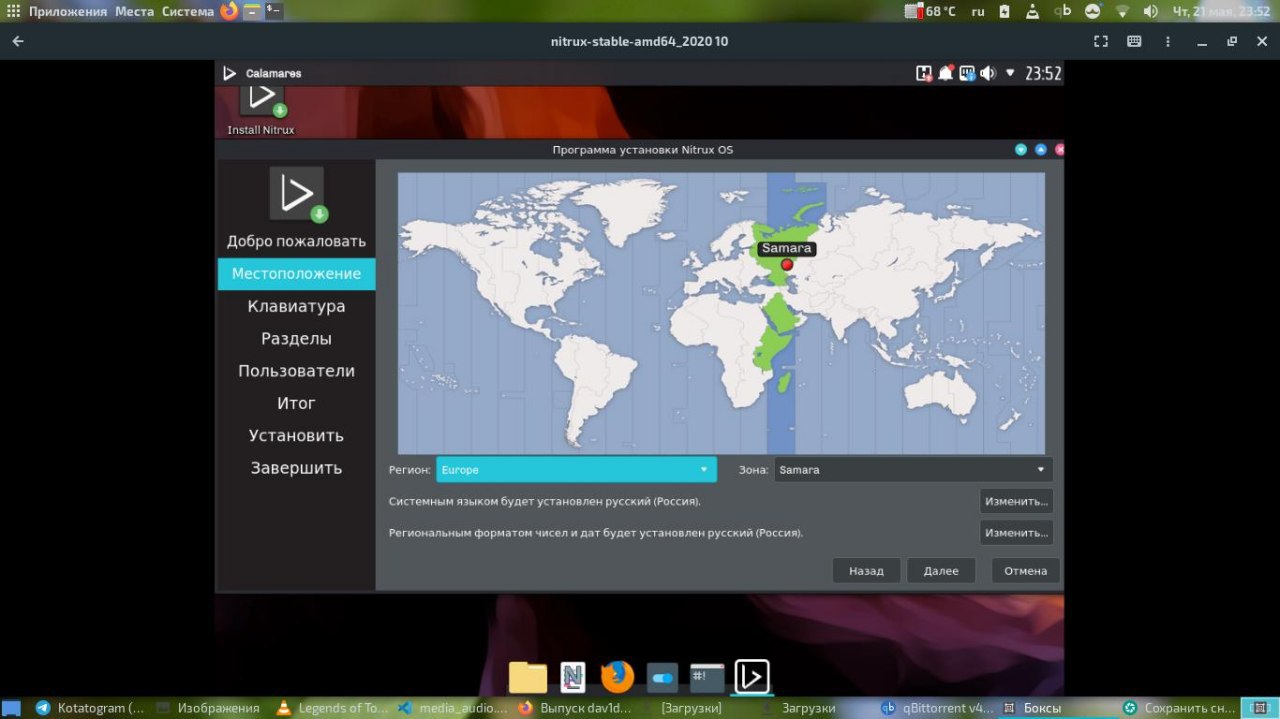1280x719 pixels.
Task: Click the volume icon in Nitrux tray
Action: 988,73
